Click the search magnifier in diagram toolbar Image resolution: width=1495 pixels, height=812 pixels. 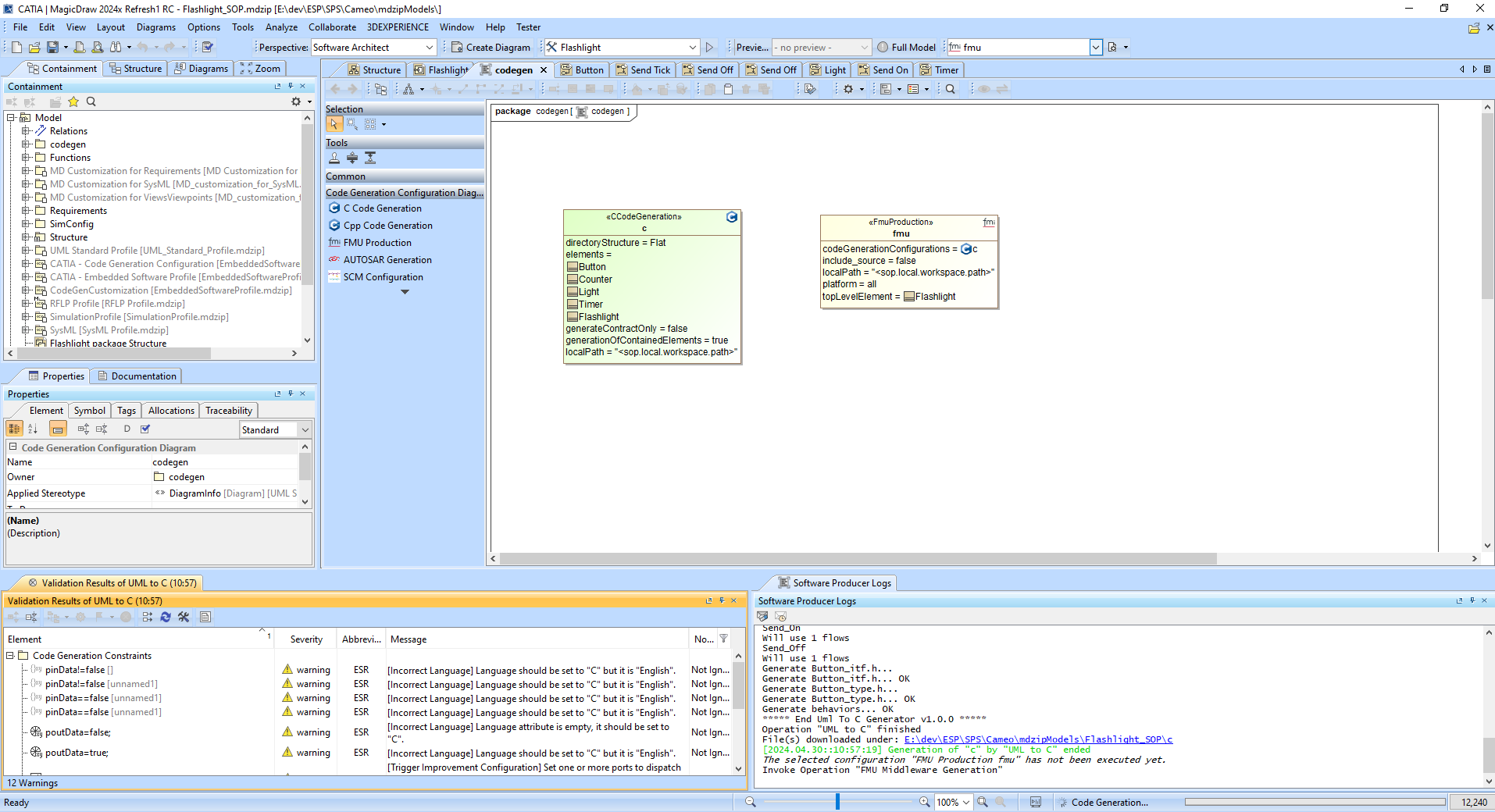tap(951, 89)
